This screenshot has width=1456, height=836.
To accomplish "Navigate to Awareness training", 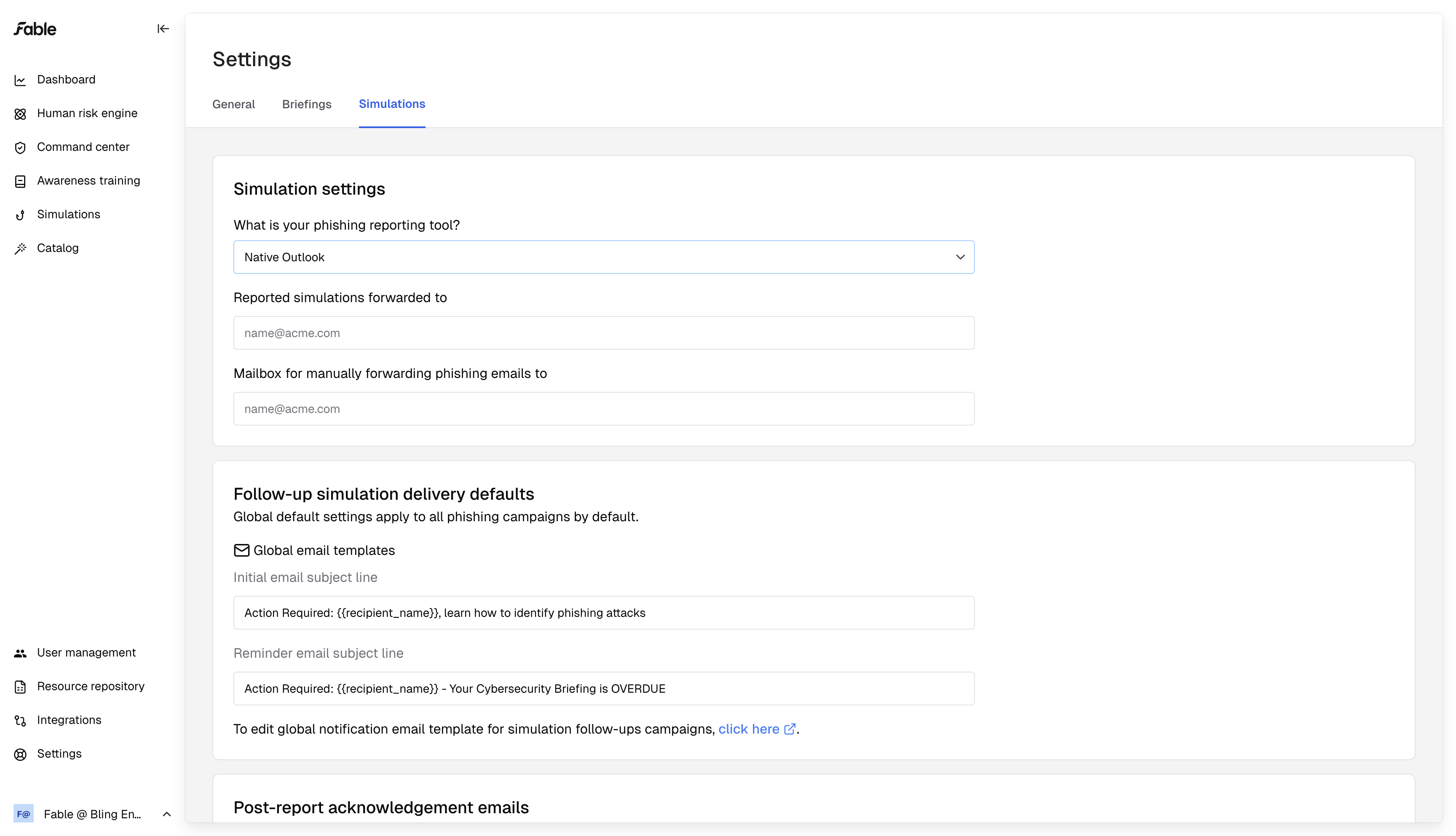I will click(88, 181).
